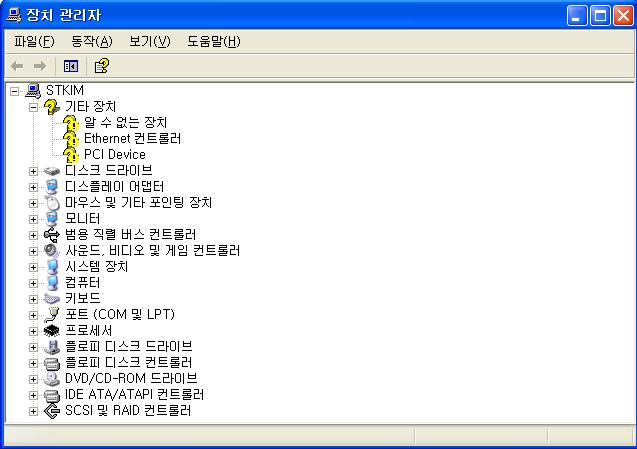Maximize the 장치 관리자 window

click(x=600, y=16)
